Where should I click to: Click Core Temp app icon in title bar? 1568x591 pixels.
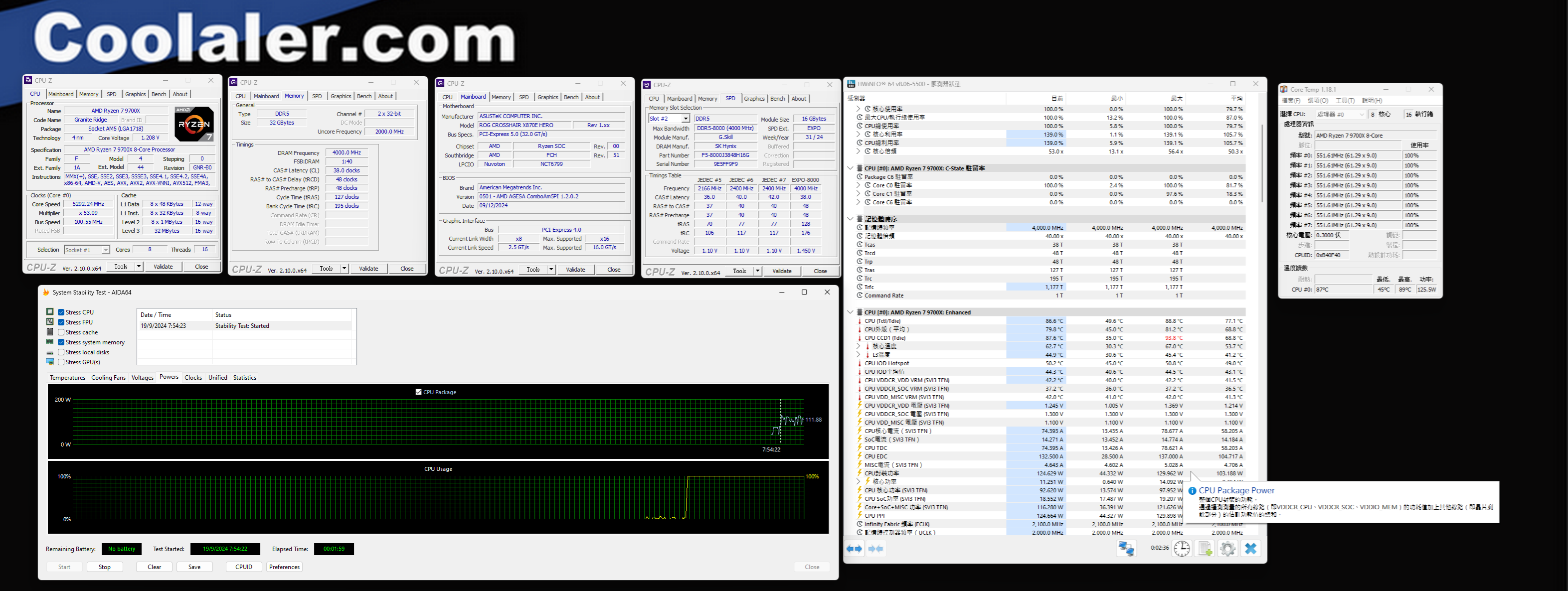pos(1284,89)
